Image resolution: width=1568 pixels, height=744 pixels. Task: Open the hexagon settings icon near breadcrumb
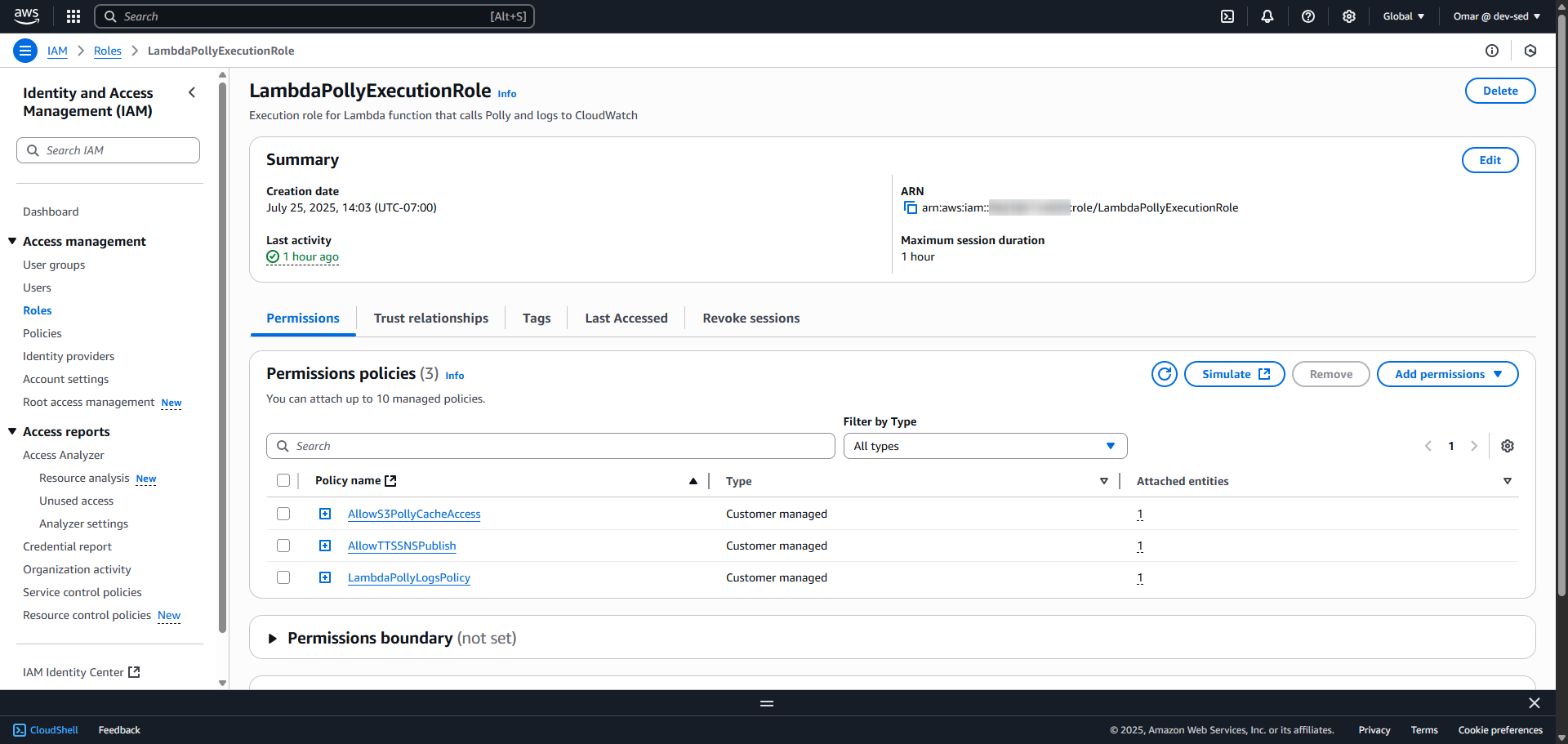click(x=1530, y=51)
